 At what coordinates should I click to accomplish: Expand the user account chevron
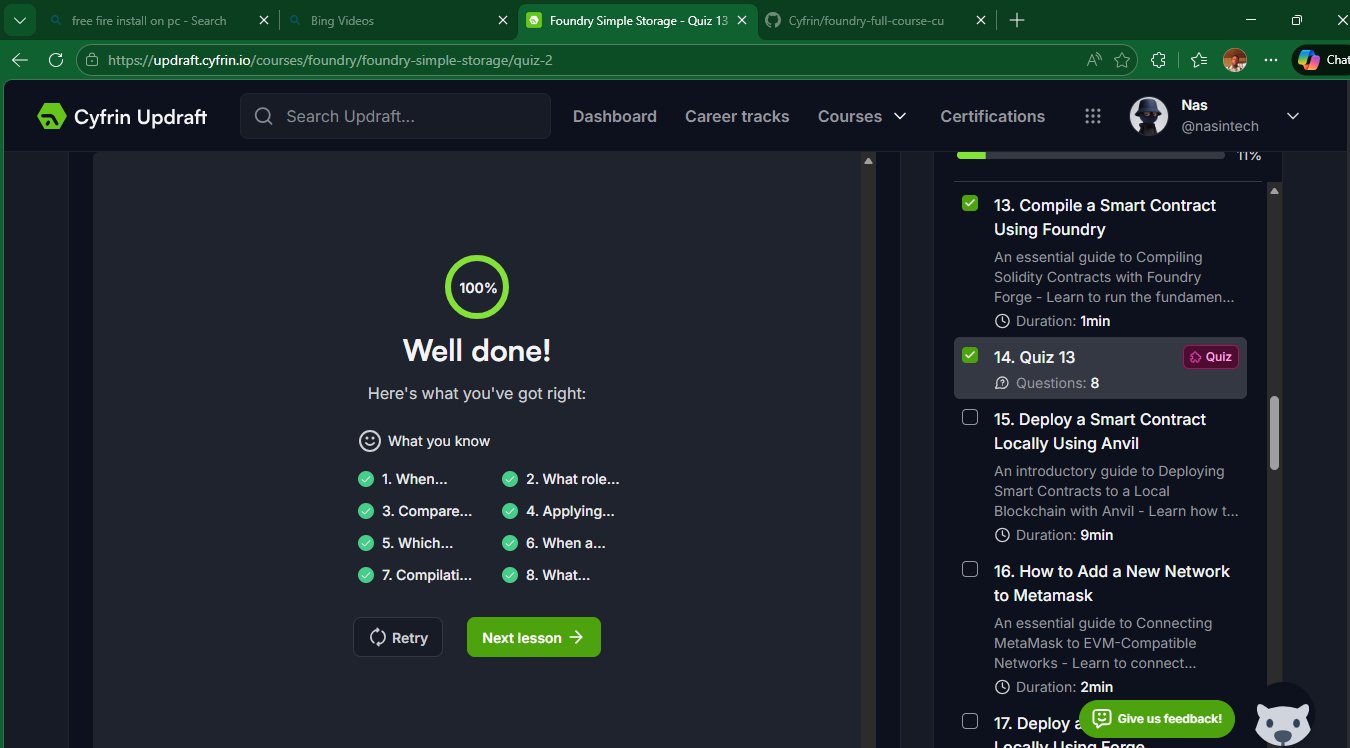pyautogui.click(x=1292, y=117)
